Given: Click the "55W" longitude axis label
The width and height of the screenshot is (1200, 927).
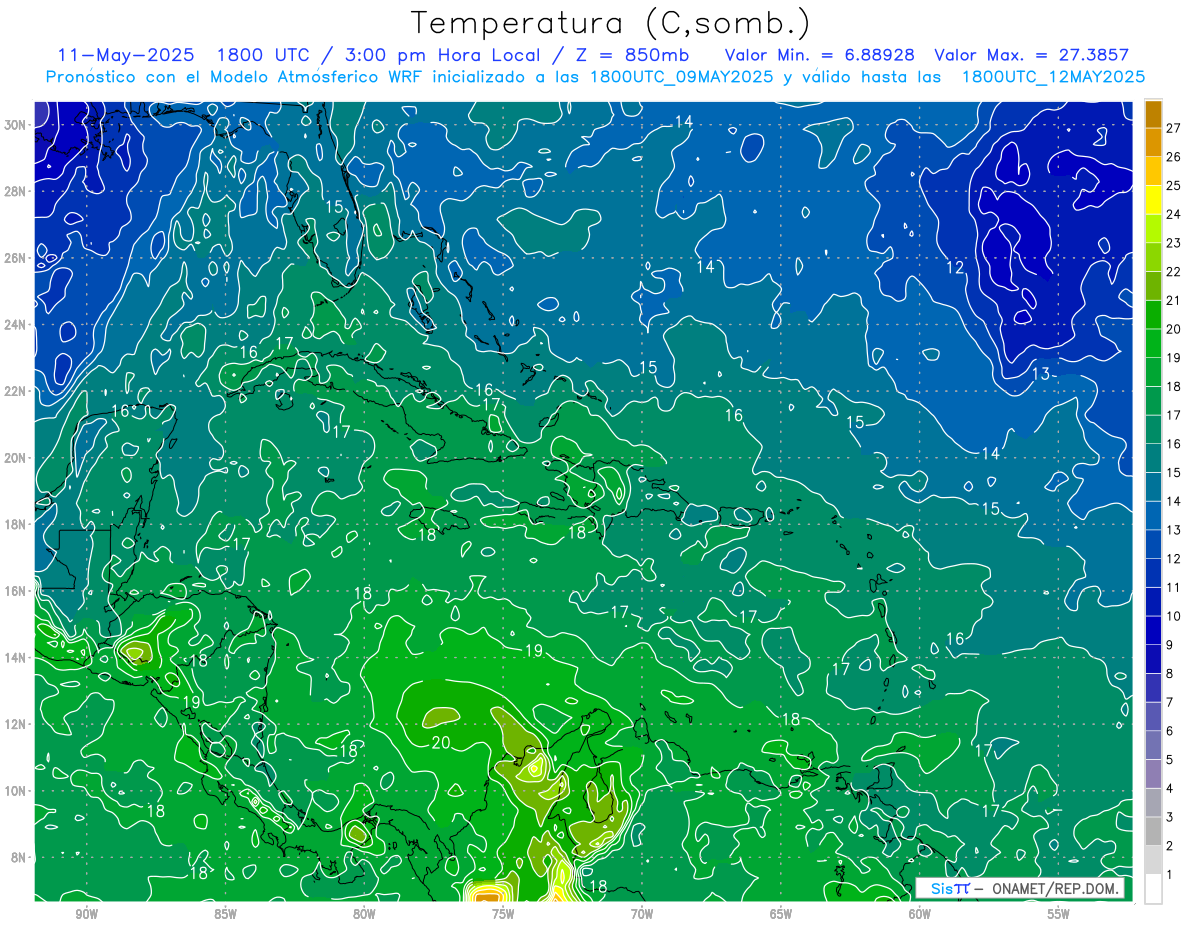Looking at the screenshot, I should tap(1059, 914).
